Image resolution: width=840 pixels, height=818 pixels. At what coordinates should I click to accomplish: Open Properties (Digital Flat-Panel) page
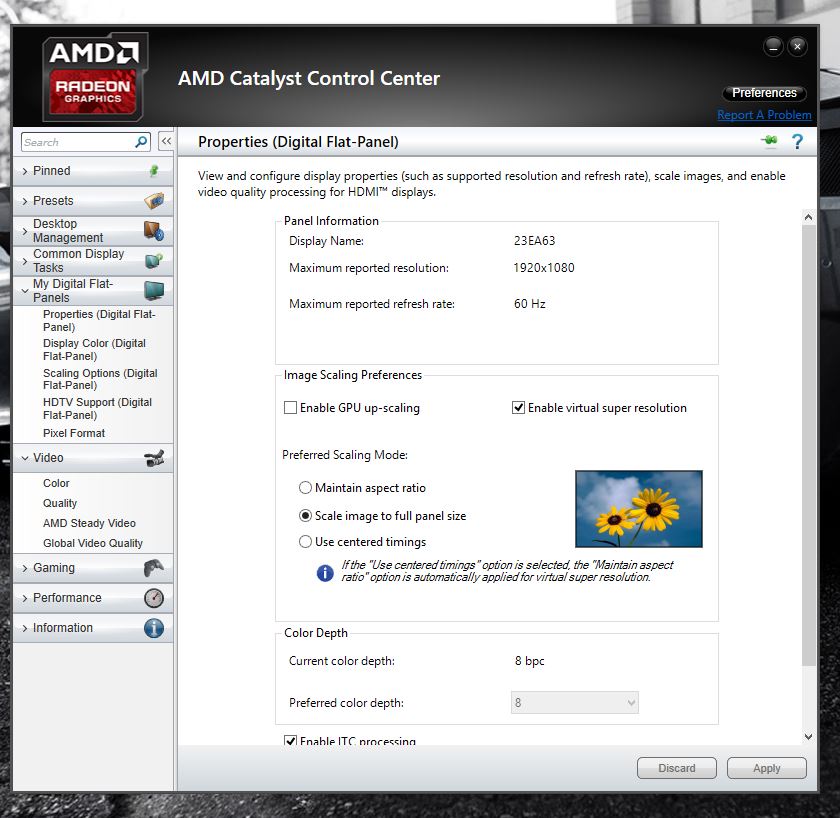[99, 320]
